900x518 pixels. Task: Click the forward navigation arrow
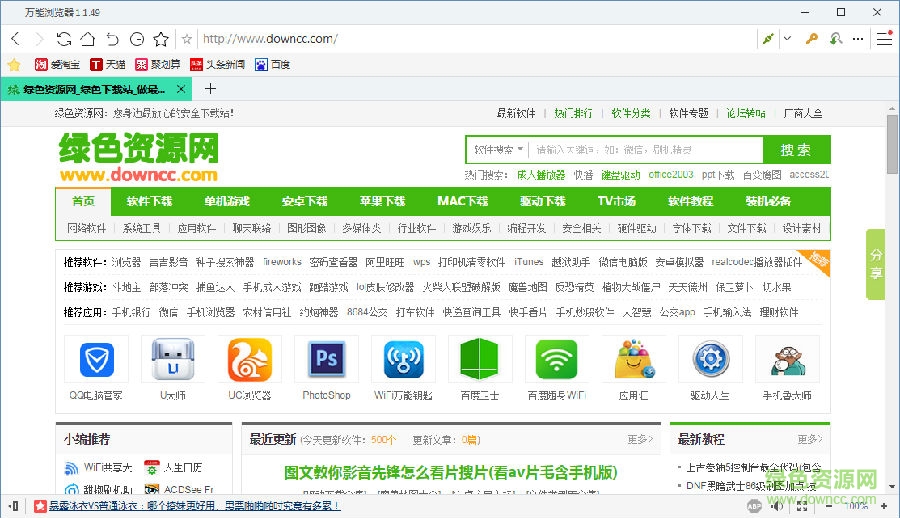(39, 38)
